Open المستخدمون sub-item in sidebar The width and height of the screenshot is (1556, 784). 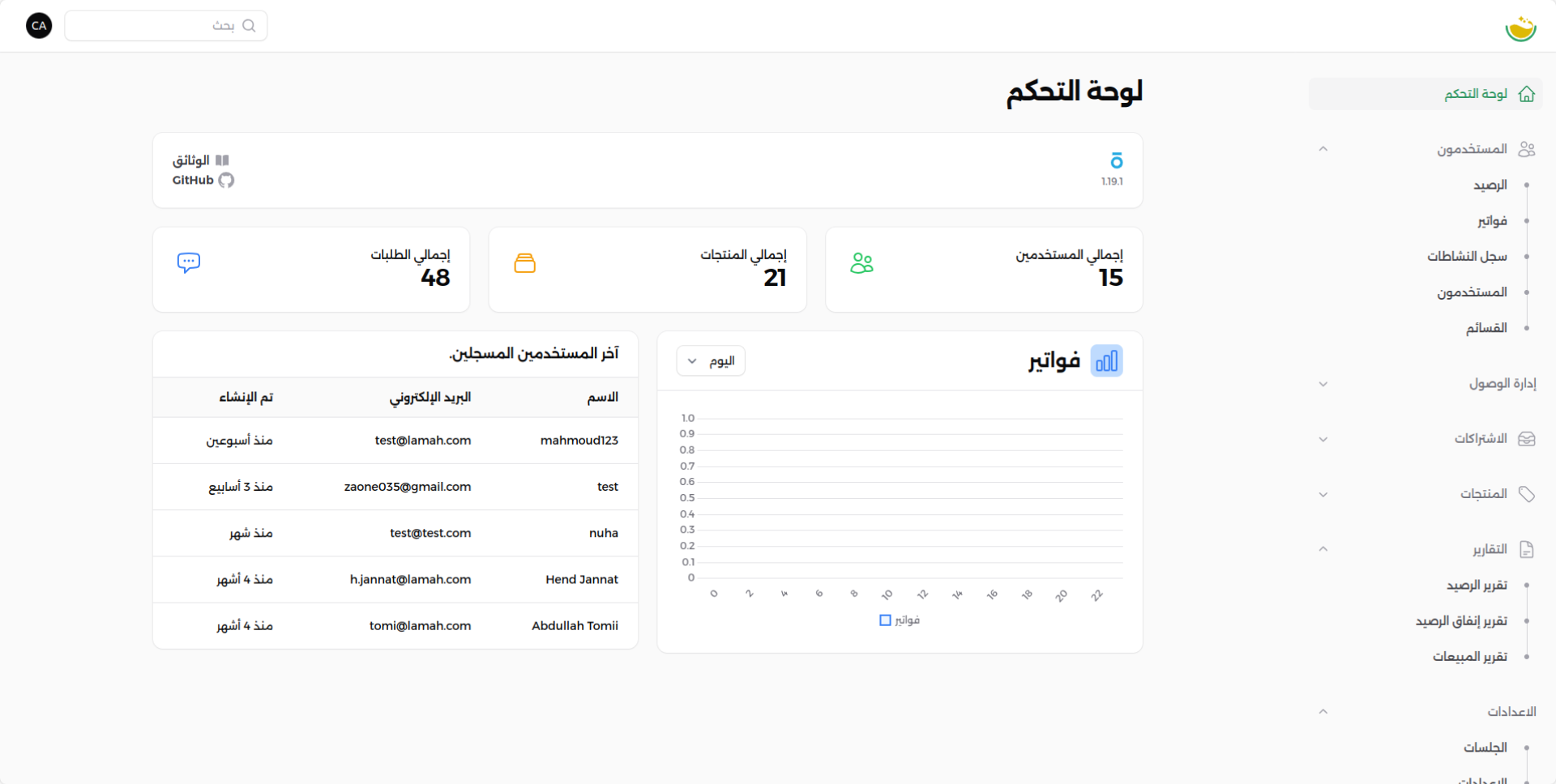(x=1472, y=292)
